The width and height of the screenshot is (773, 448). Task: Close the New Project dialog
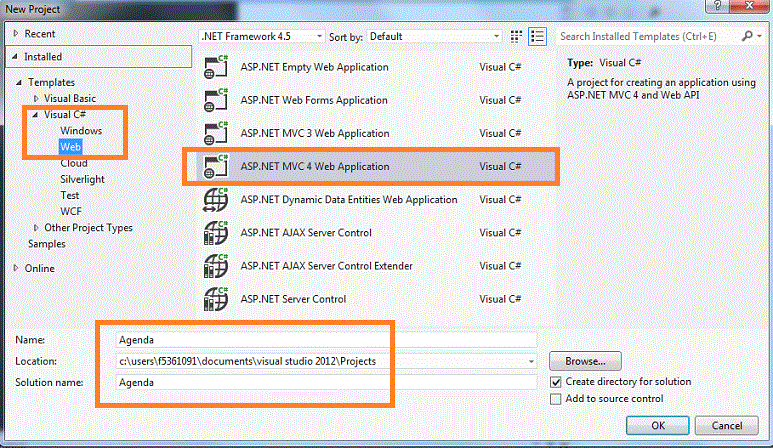tap(749, 5)
